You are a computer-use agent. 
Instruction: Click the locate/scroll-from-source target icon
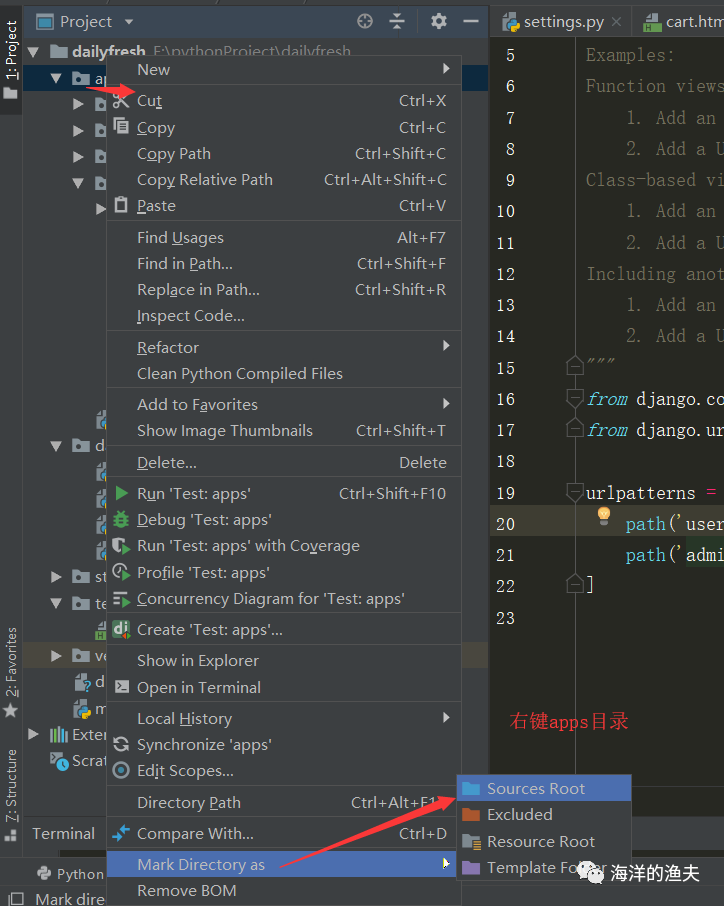click(x=365, y=21)
